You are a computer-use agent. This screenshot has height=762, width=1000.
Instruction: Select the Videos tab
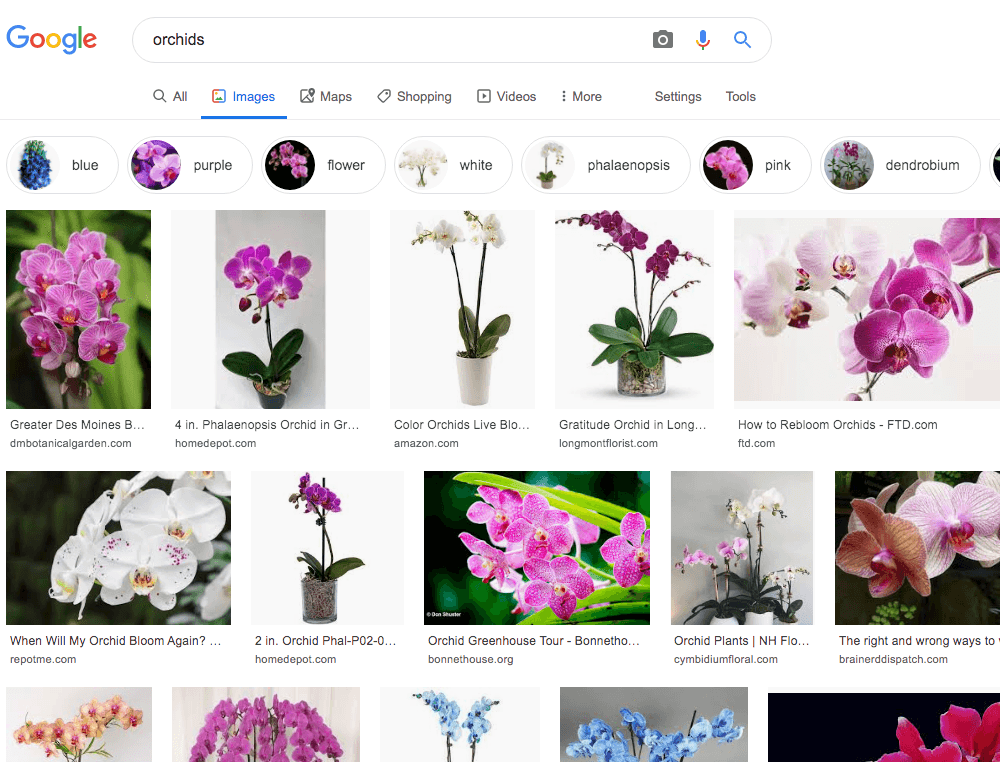click(x=506, y=97)
